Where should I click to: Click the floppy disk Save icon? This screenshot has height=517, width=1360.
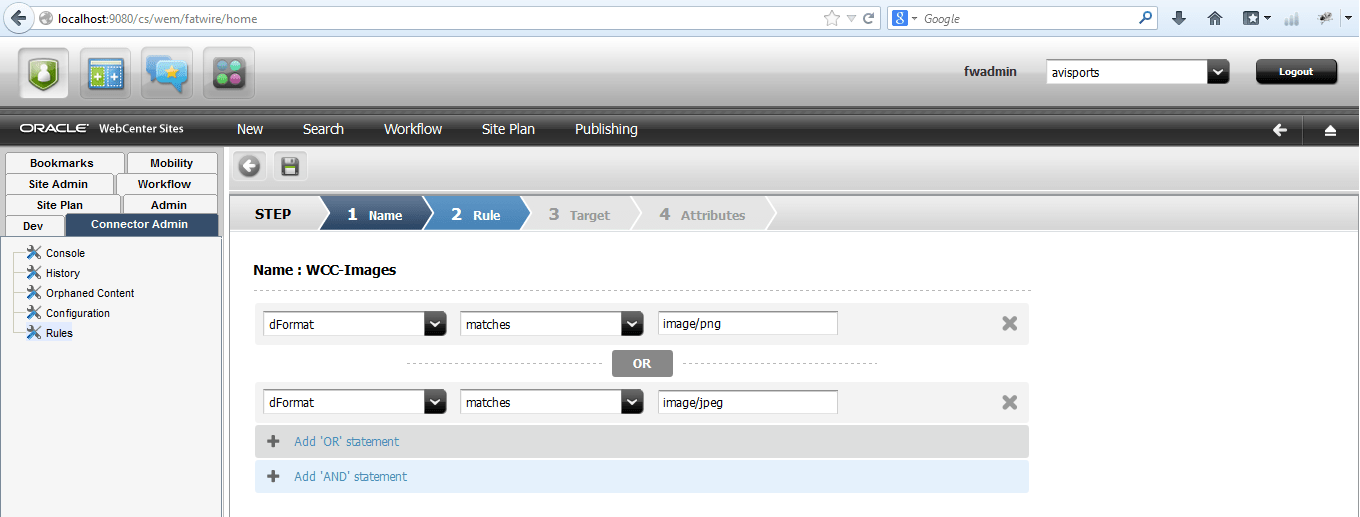290,167
